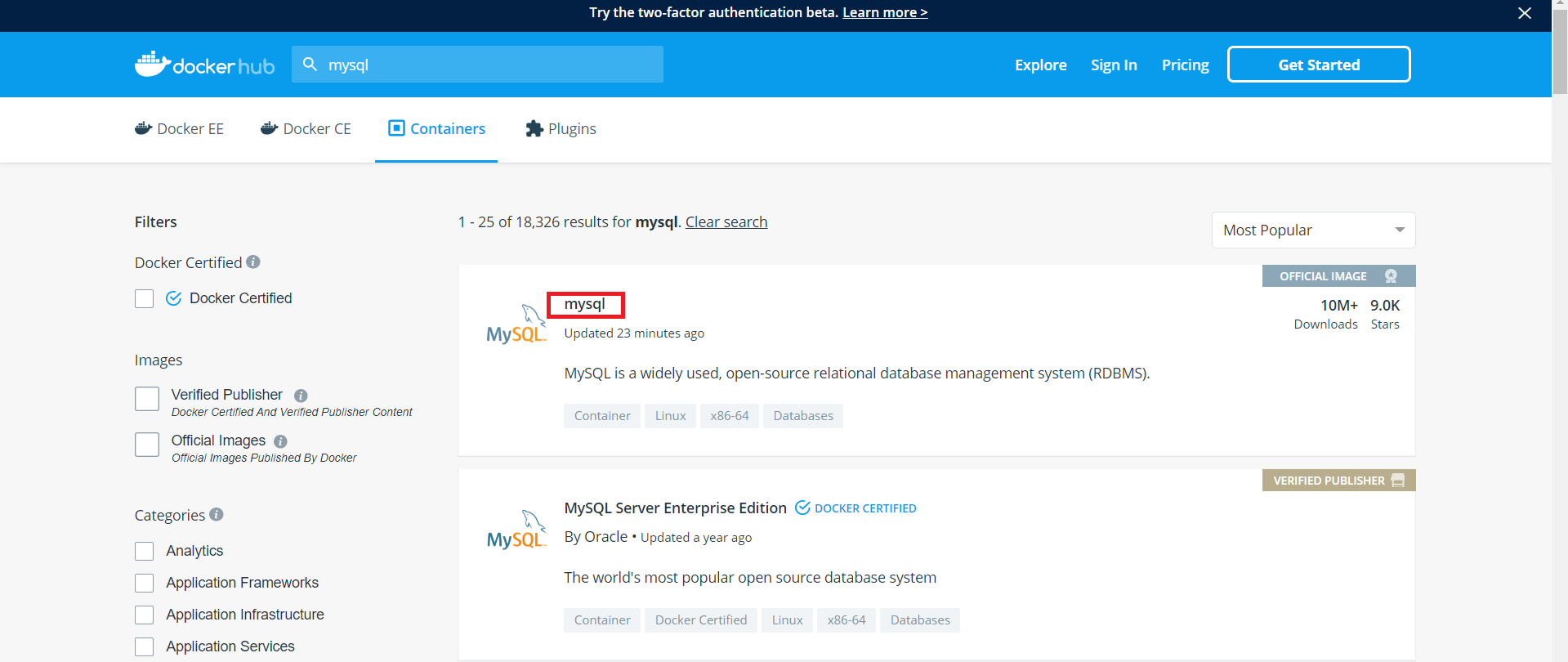This screenshot has width=1568, height=662.
Task: Open the mysql official image result
Action: coord(585,304)
